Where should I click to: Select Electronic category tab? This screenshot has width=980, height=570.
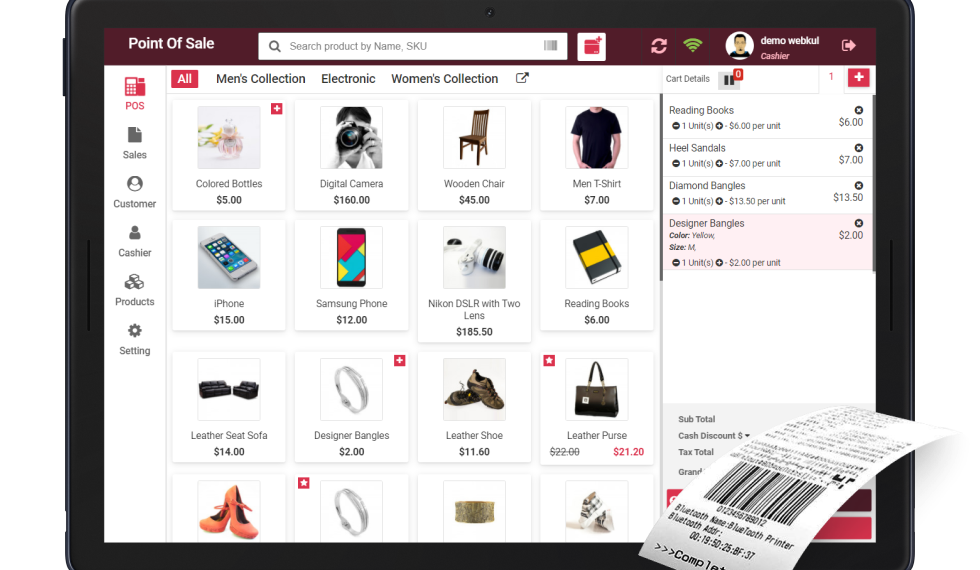click(348, 79)
